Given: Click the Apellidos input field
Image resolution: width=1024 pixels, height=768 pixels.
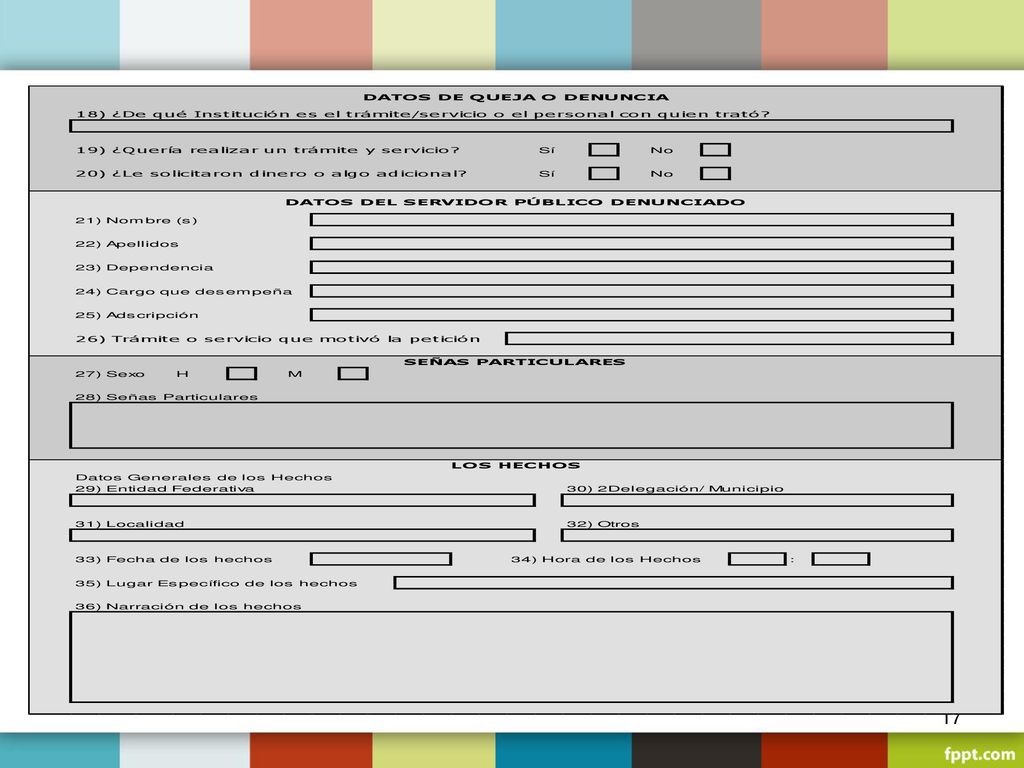Looking at the screenshot, I should tap(632, 244).
